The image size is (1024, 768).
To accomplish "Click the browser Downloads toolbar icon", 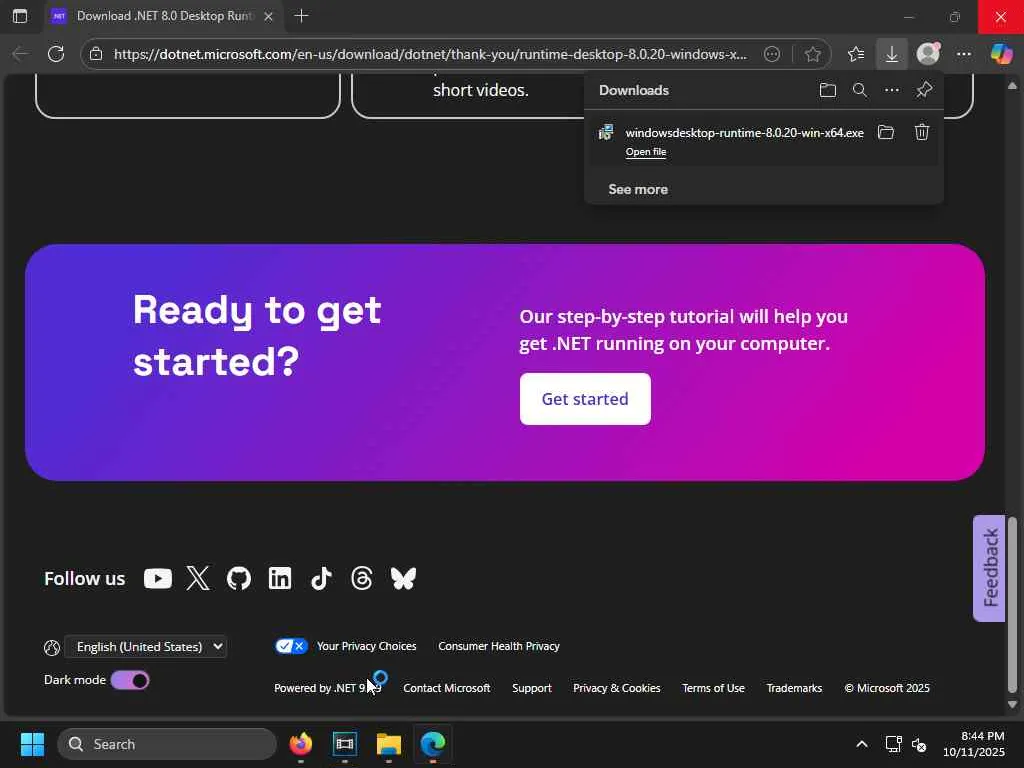I will point(891,54).
